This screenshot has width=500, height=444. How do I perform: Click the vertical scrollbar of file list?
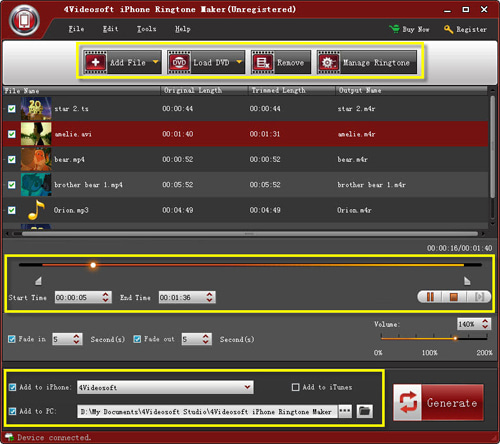click(x=492, y=147)
